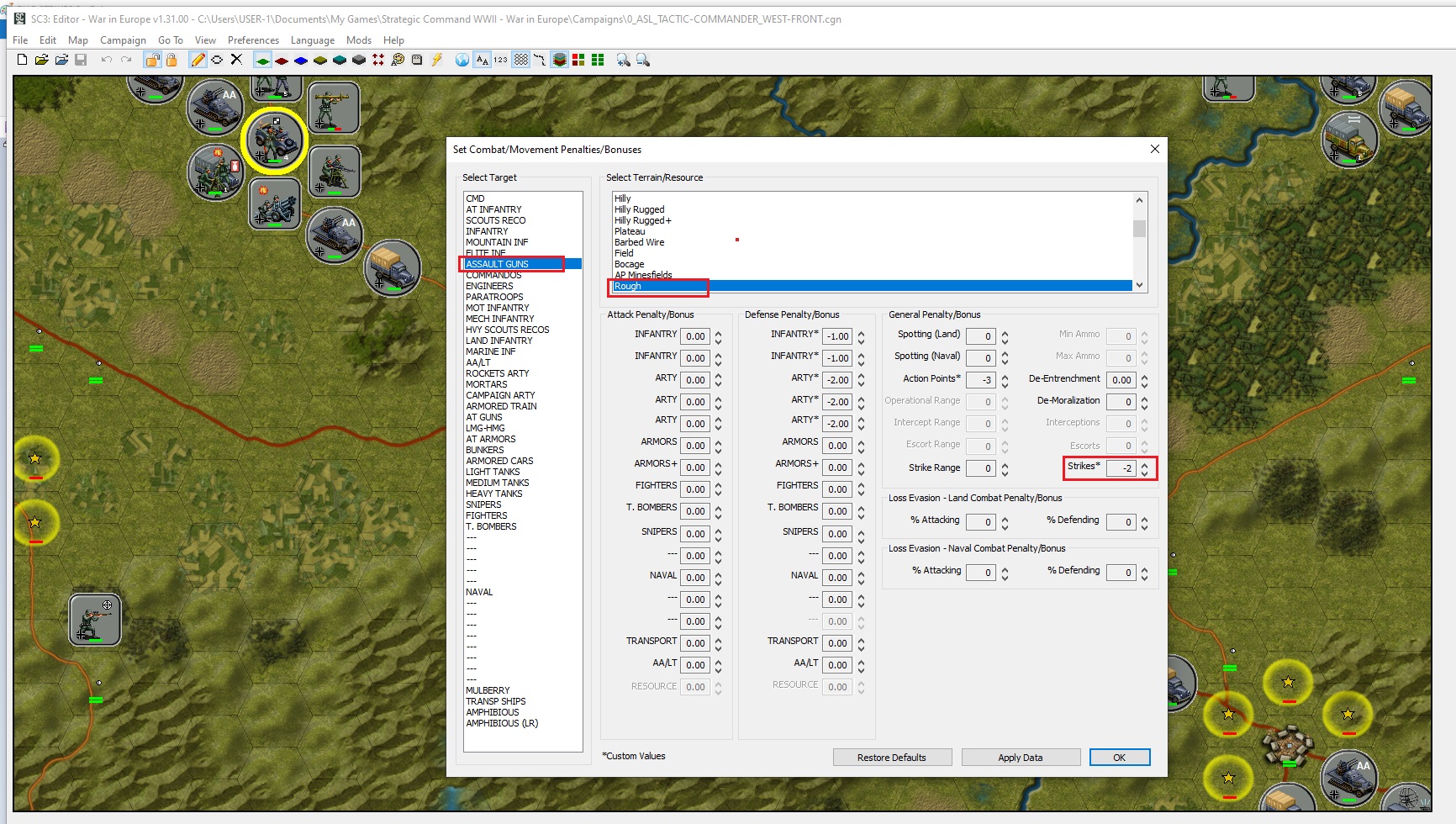Select 'ASSAULT GUNS' in the Select Target list
The width and height of the screenshot is (1456, 824).
click(522, 264)
